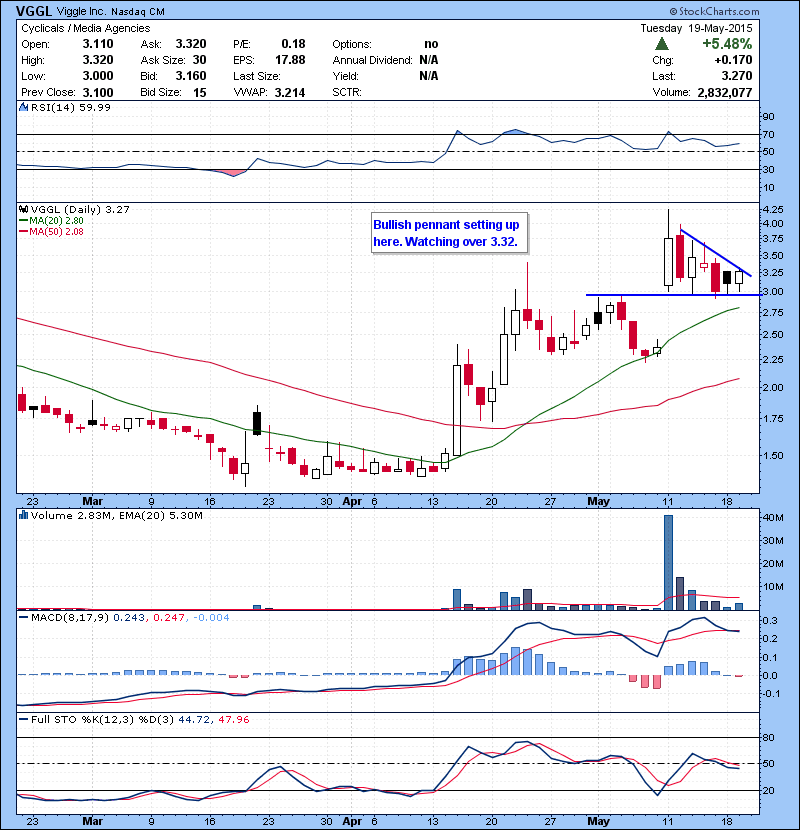Click the company name Viggle Inc.
The width and height of the screenshot is (800, 830).
click(81, 11)
